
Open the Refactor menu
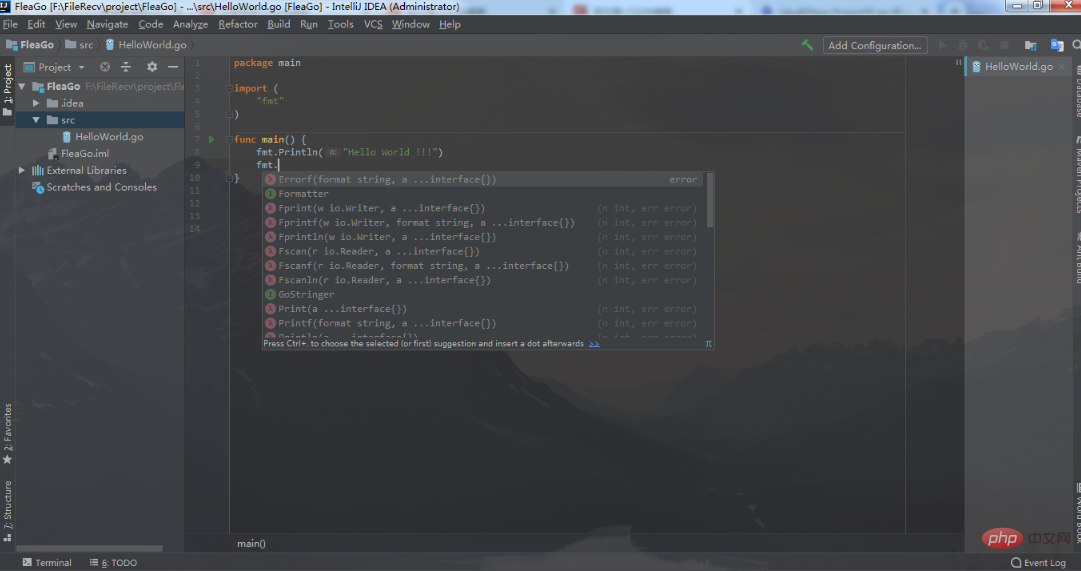(x=238, y=24)
